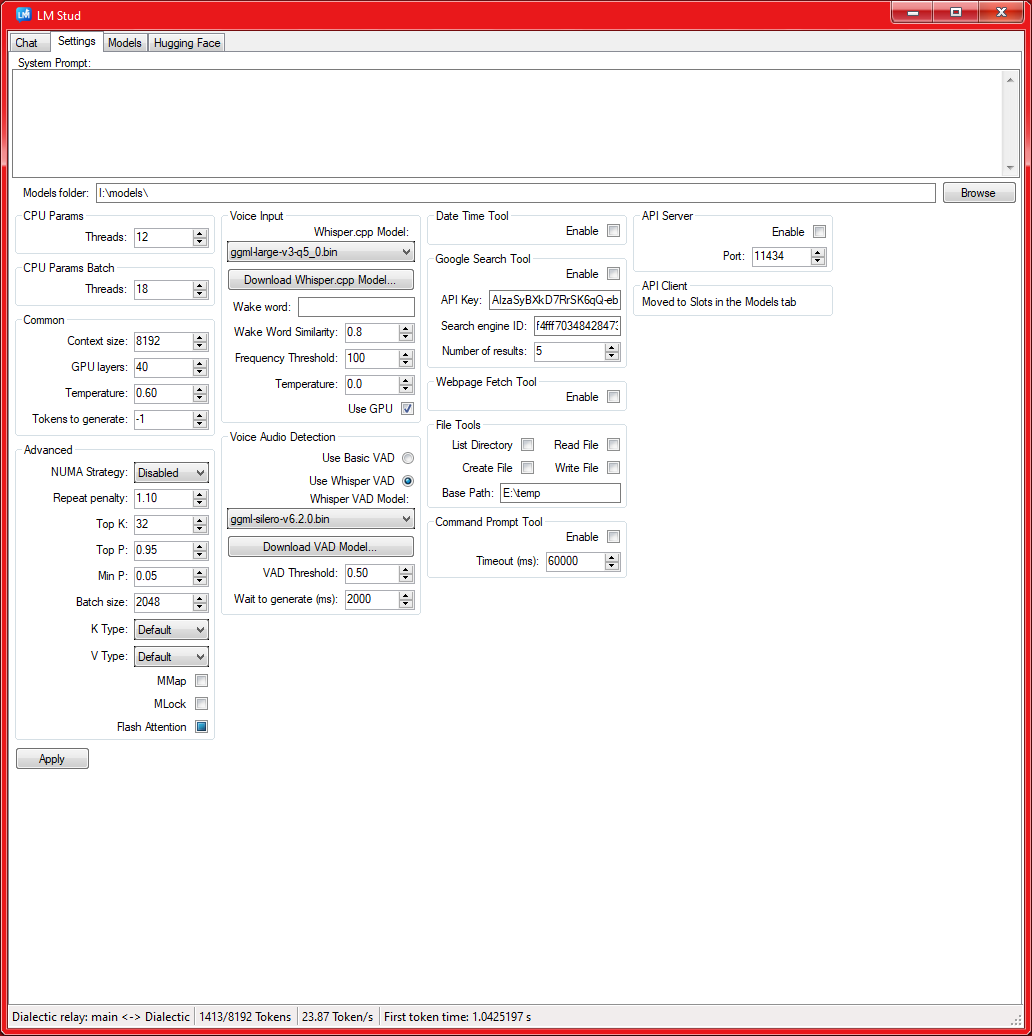Viewport: 1032px width, 1036px height.
Task: Enable the Google Search Tool checkbox
Action: pos(613,274)
